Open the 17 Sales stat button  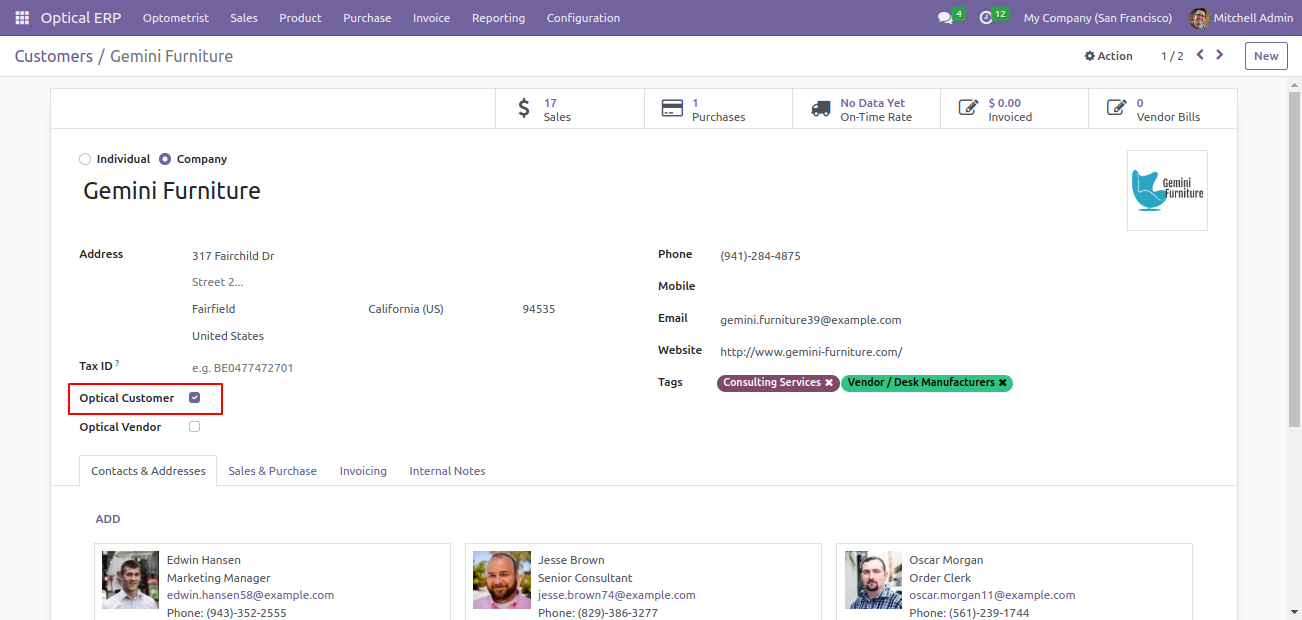(570, 109)
